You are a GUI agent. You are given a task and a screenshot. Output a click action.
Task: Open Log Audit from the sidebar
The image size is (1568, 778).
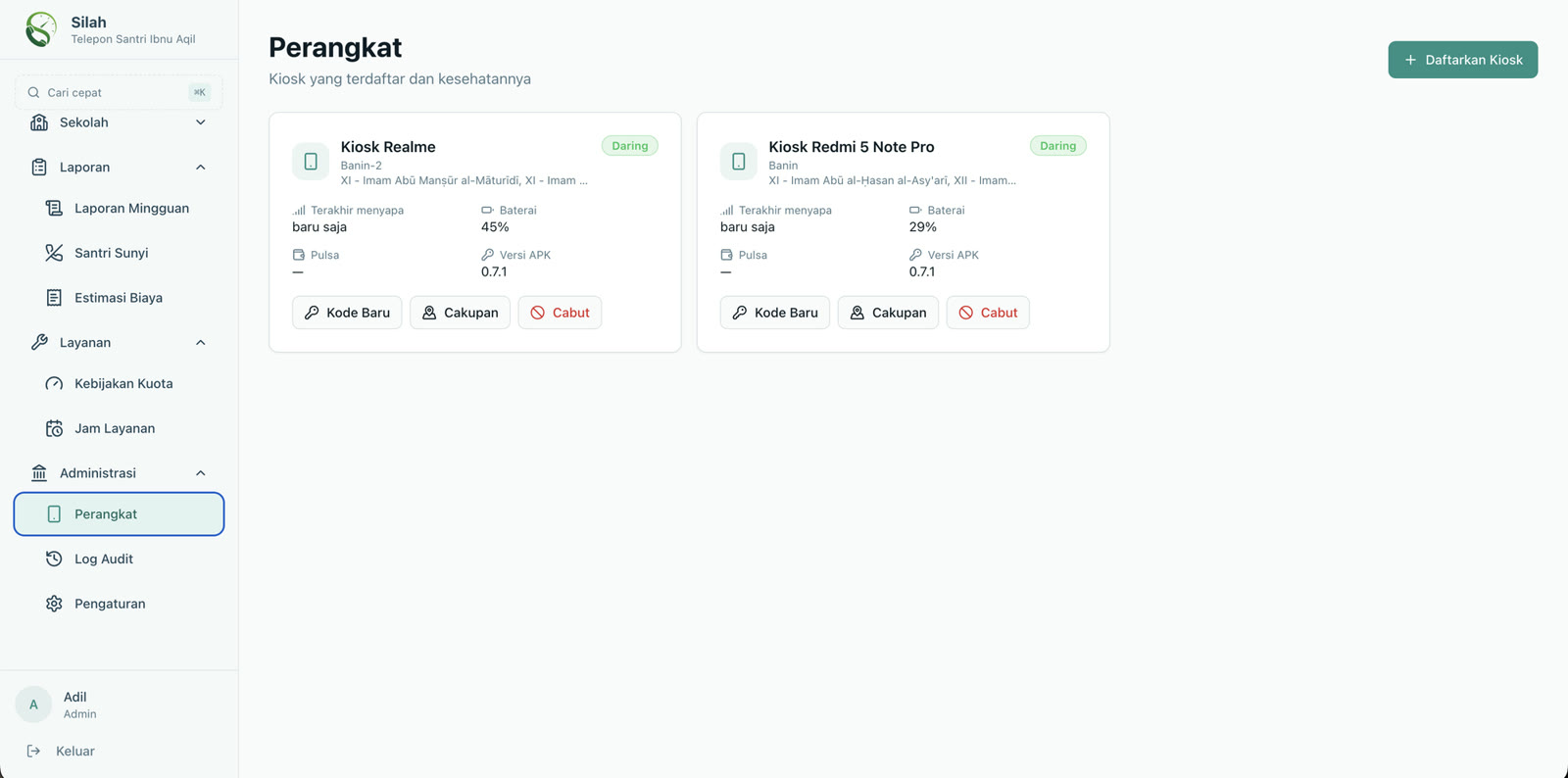(119, 559)
